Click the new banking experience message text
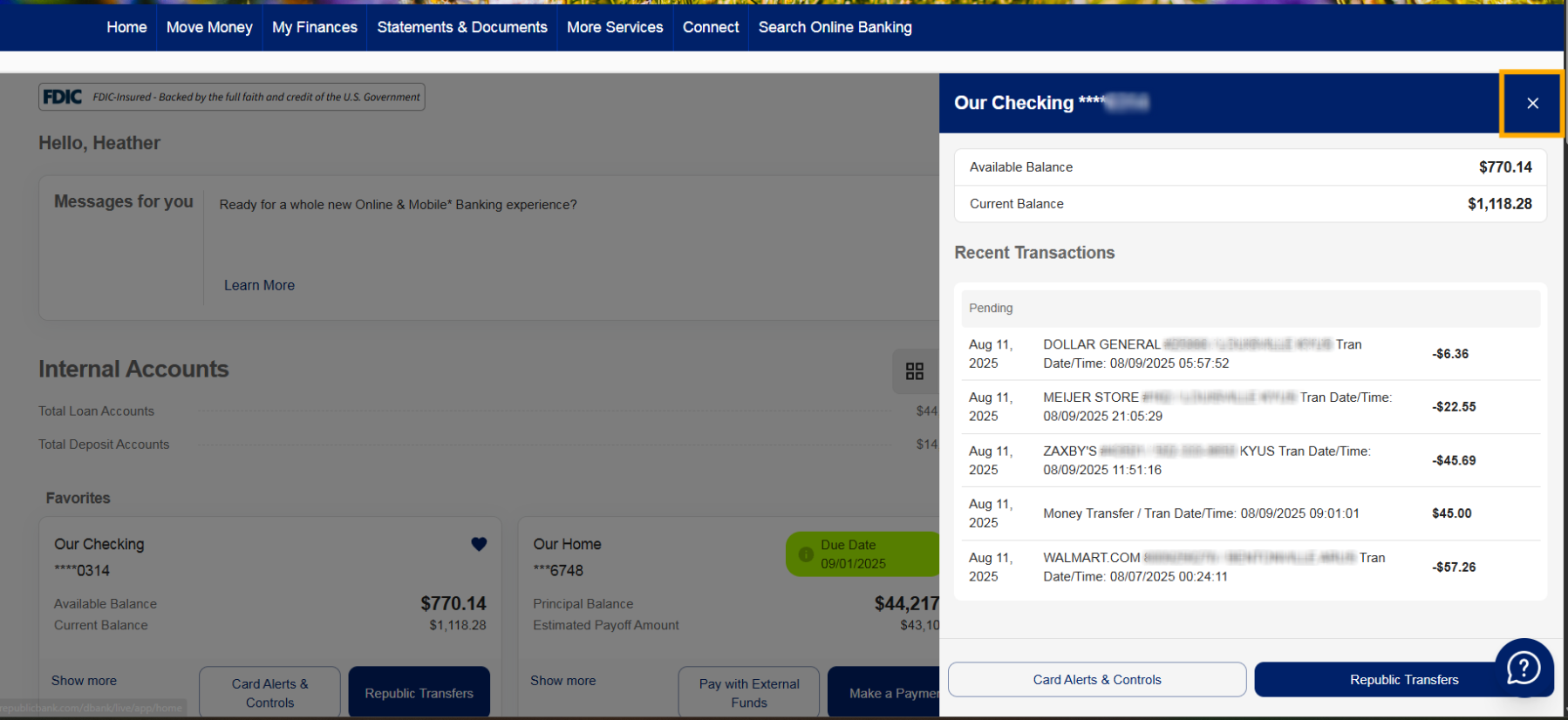The image size is (1568, 720). pyautogui.click(x=398, y=205)
